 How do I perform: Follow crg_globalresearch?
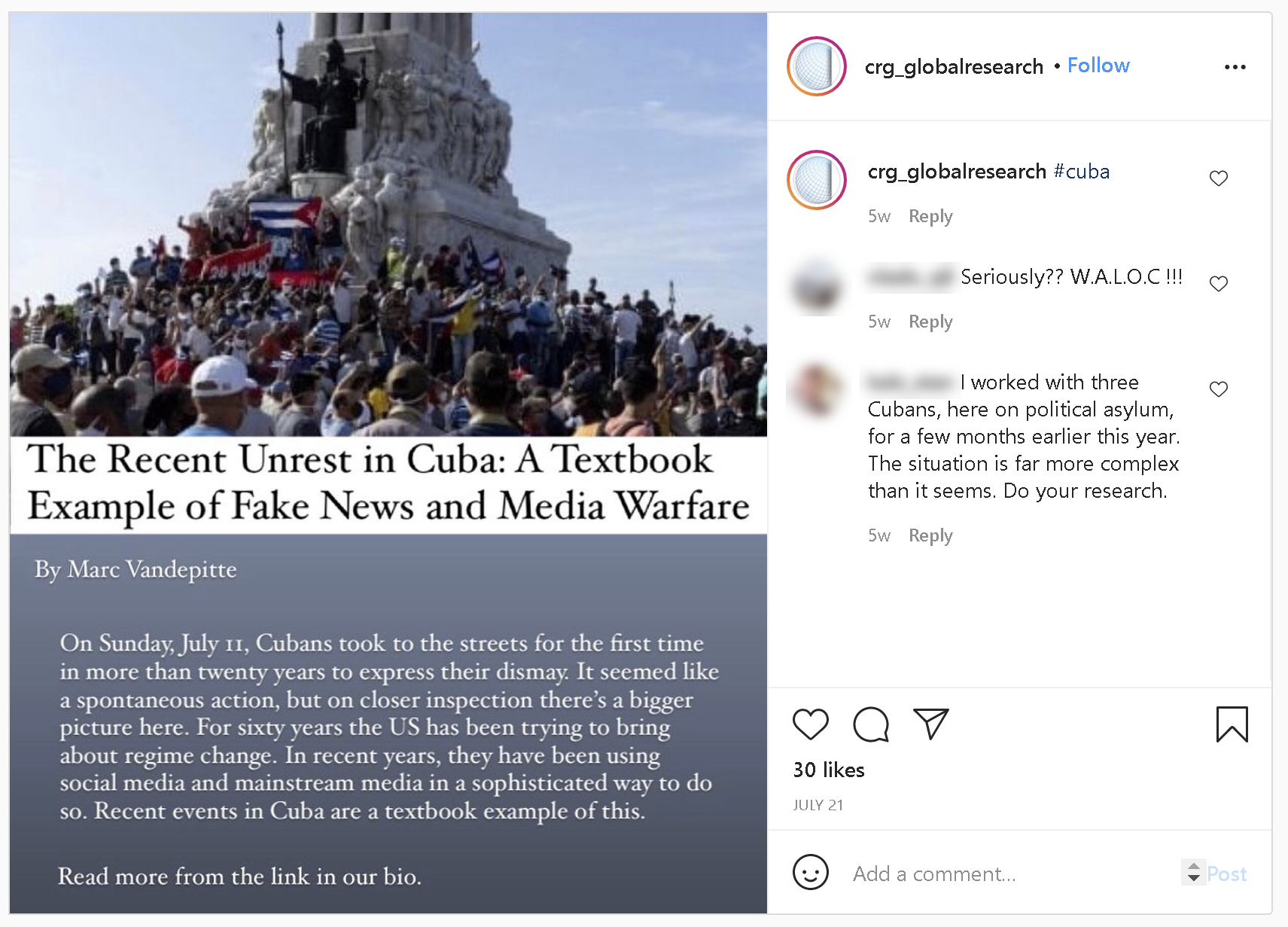[x=1098, y=66]
